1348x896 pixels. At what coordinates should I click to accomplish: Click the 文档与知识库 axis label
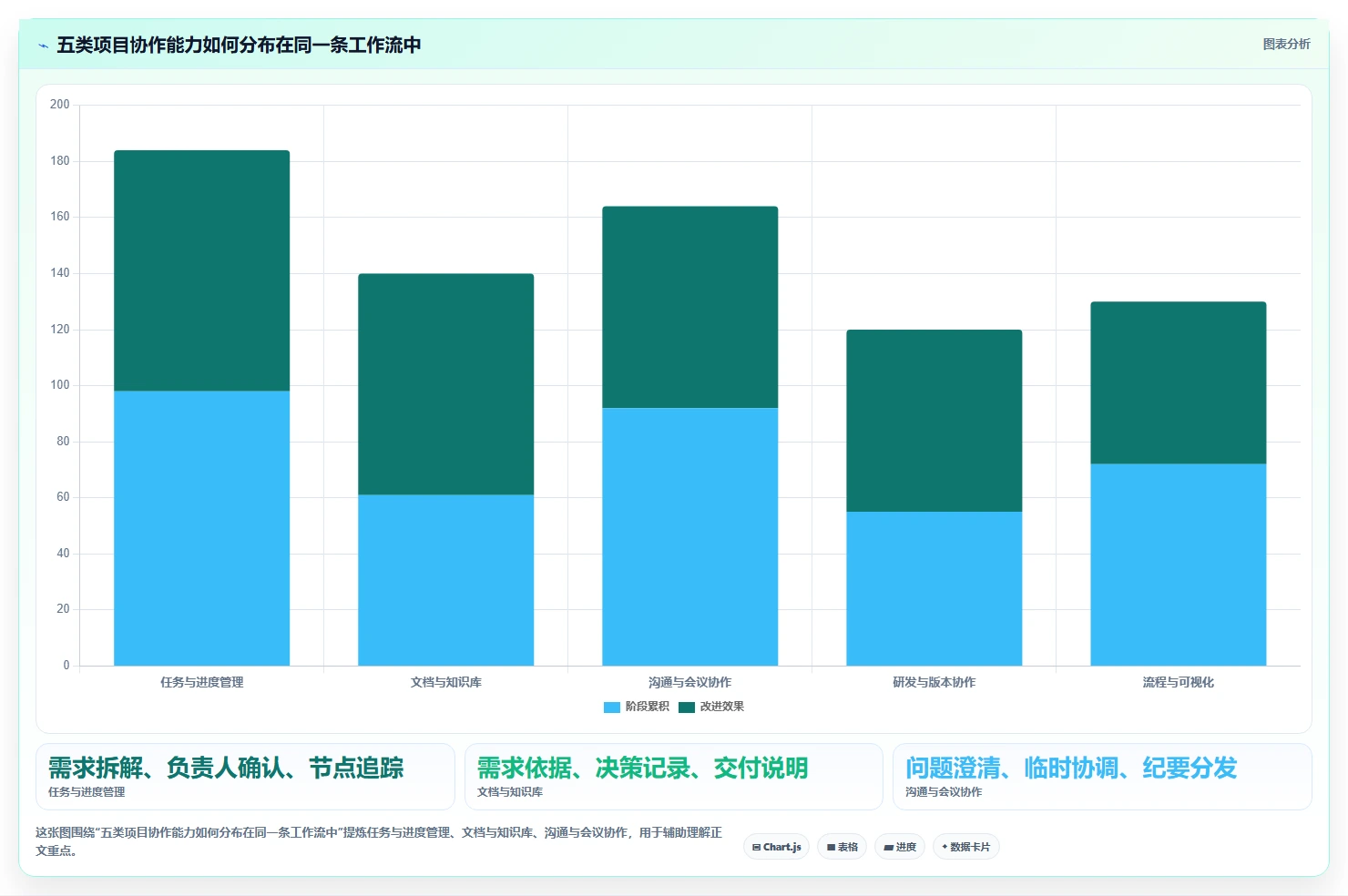click(x=445, y=682)
